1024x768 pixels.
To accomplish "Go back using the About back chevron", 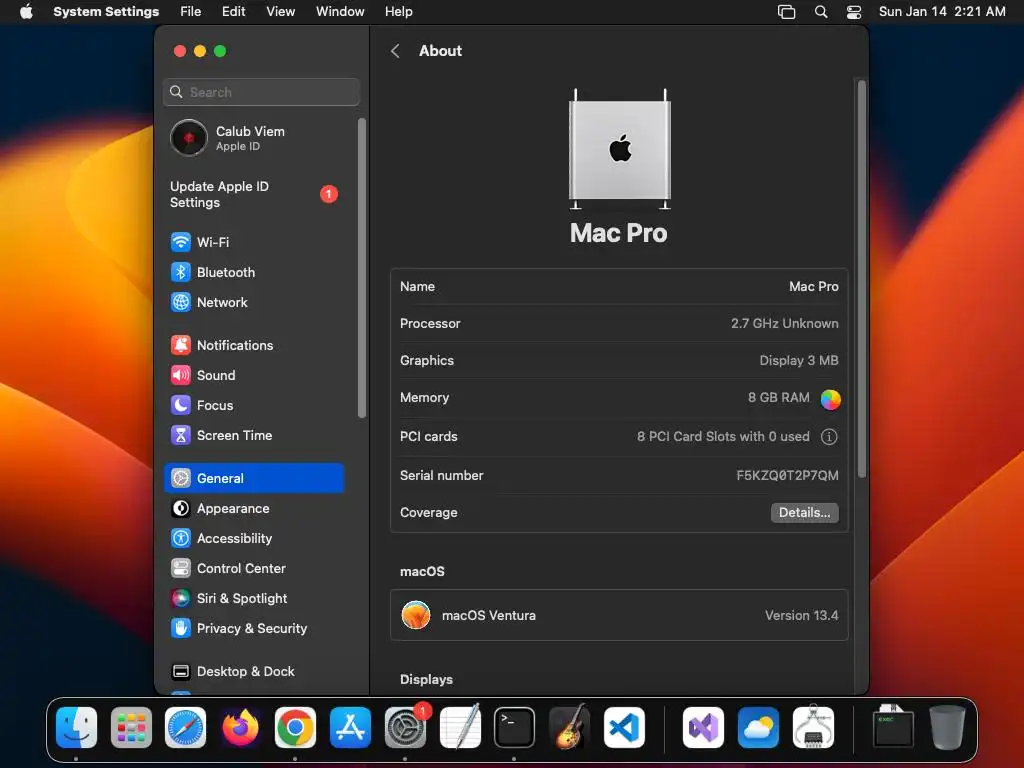I will (395, 51).
